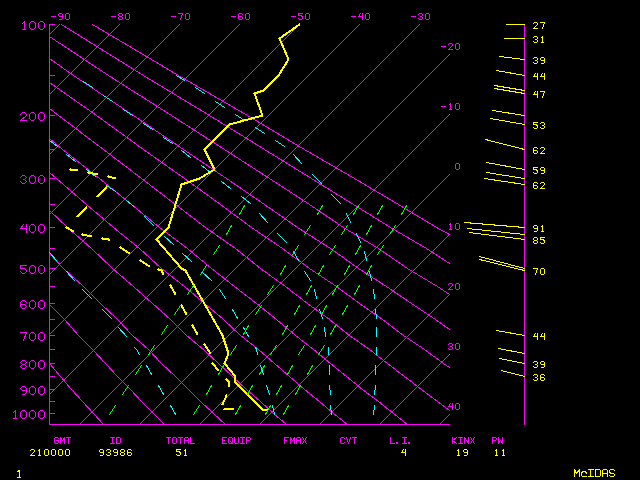Click the L.I. column header
This screenshot has width=640, height=480.
click(x=400, y=440)
